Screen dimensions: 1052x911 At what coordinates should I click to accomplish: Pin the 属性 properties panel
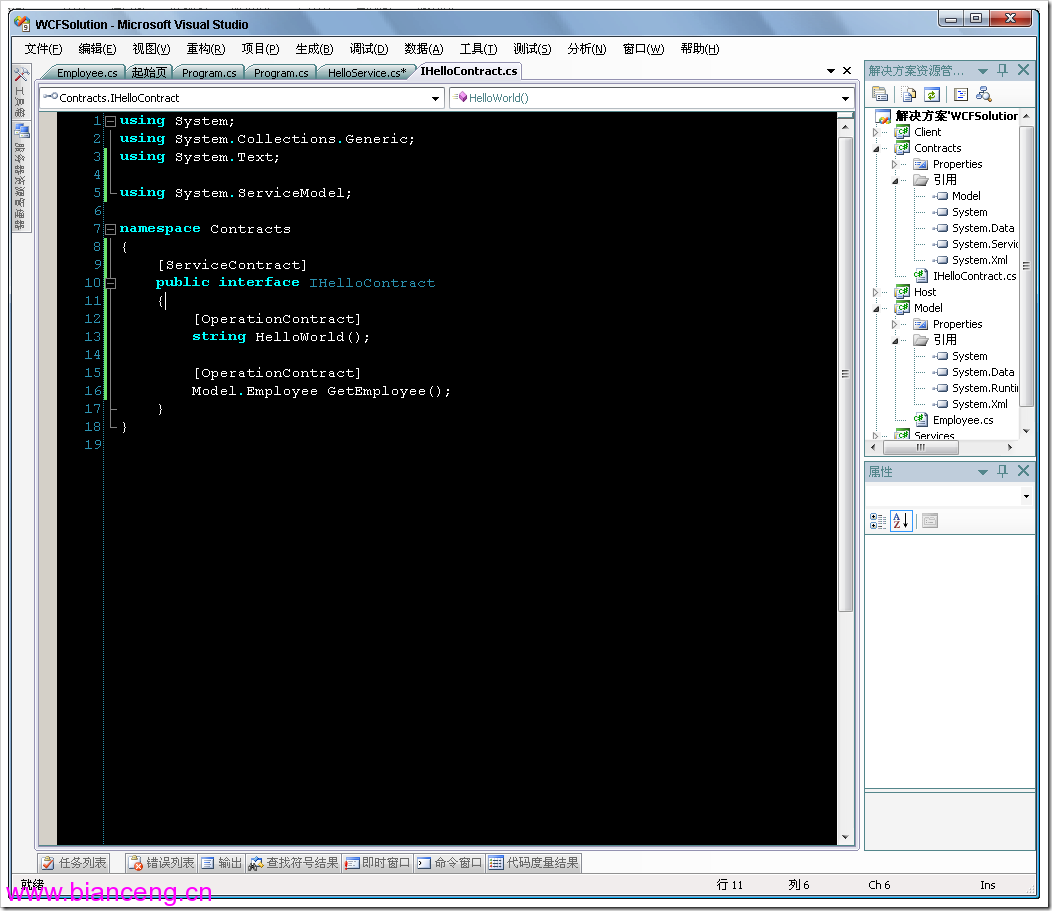click(1002, 471)
